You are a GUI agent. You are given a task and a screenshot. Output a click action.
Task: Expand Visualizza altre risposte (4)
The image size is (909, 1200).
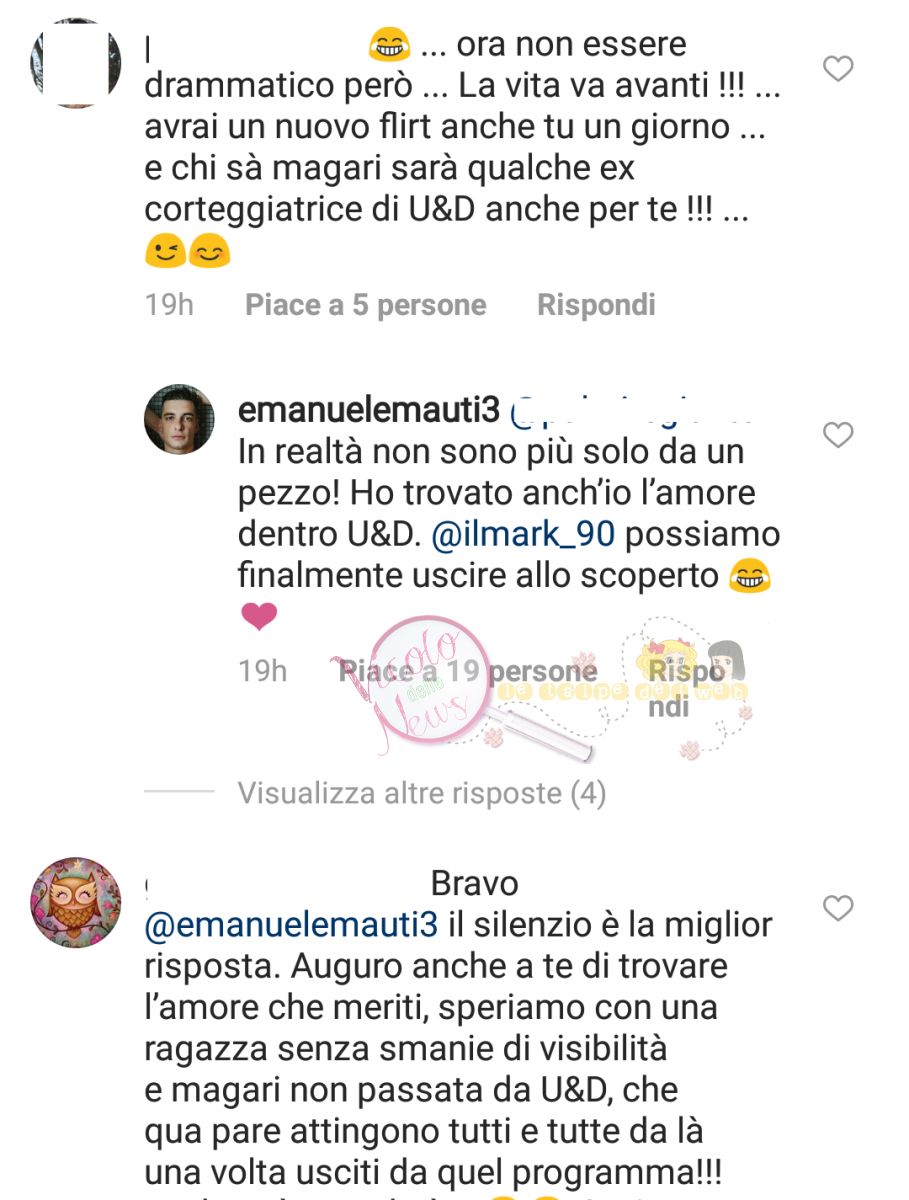(422, 793)
